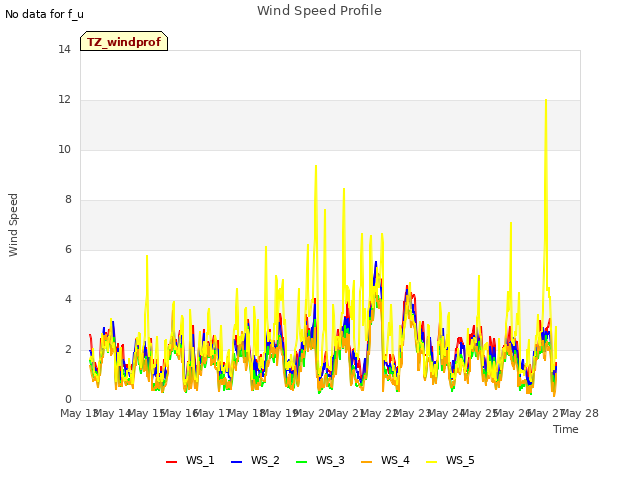Click the 'No data for f_u' message
Image resolution: width=640 pixels, height=480 pixels.
[44, 14]
